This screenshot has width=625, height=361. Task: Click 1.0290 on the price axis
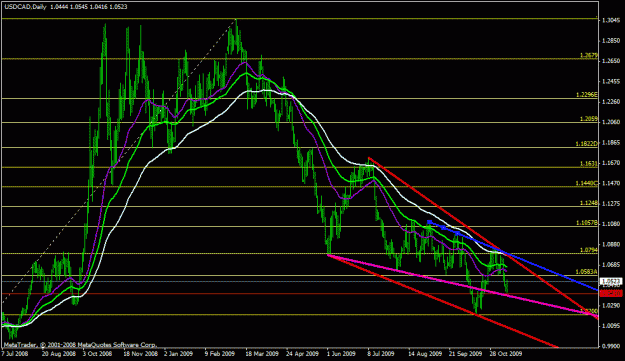click(611, 305)
